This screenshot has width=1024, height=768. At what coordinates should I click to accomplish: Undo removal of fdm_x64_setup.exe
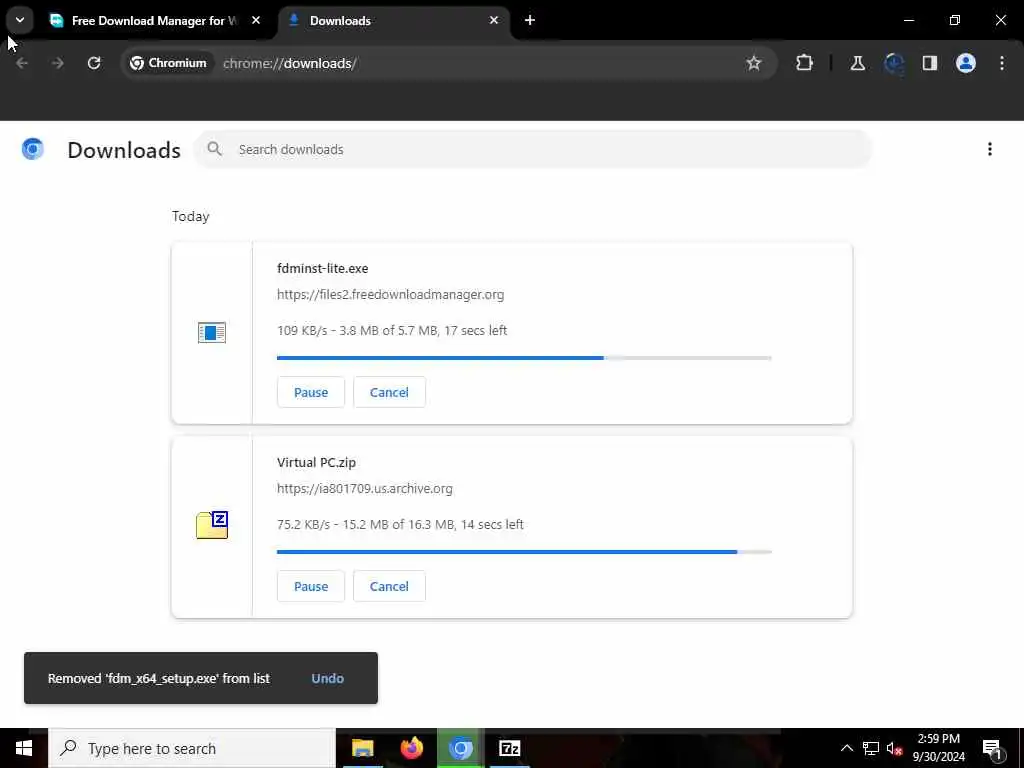coord(328,679)
